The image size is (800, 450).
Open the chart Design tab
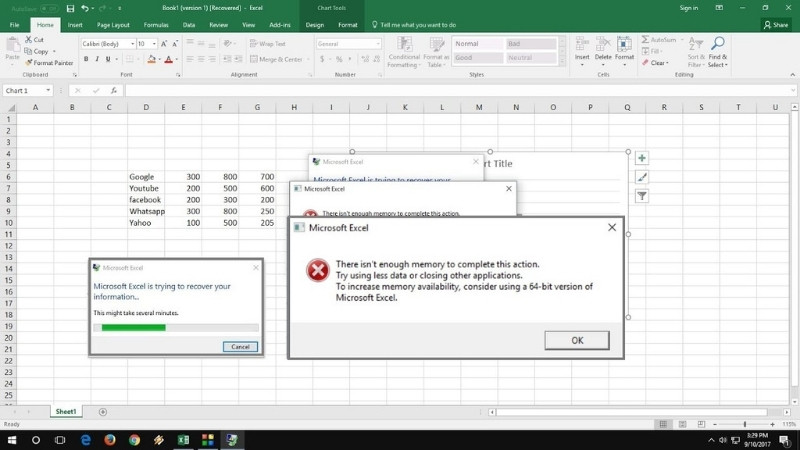click(315, 24)
